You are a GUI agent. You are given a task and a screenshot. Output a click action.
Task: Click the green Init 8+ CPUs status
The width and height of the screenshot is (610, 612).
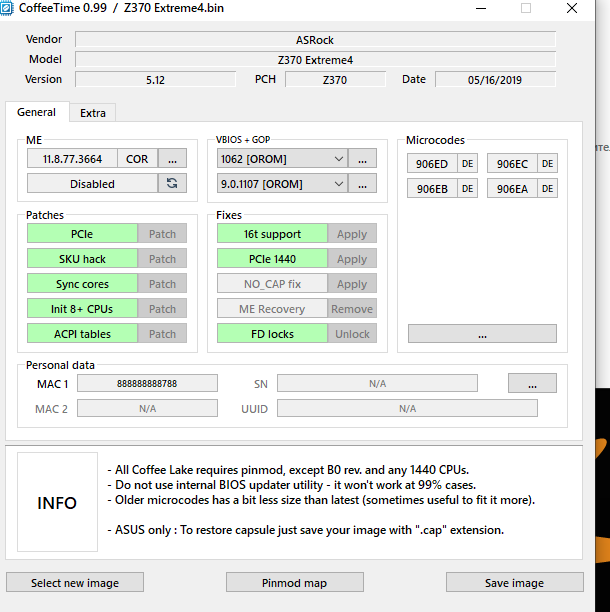pyautogui.click(x=82, y=309)
